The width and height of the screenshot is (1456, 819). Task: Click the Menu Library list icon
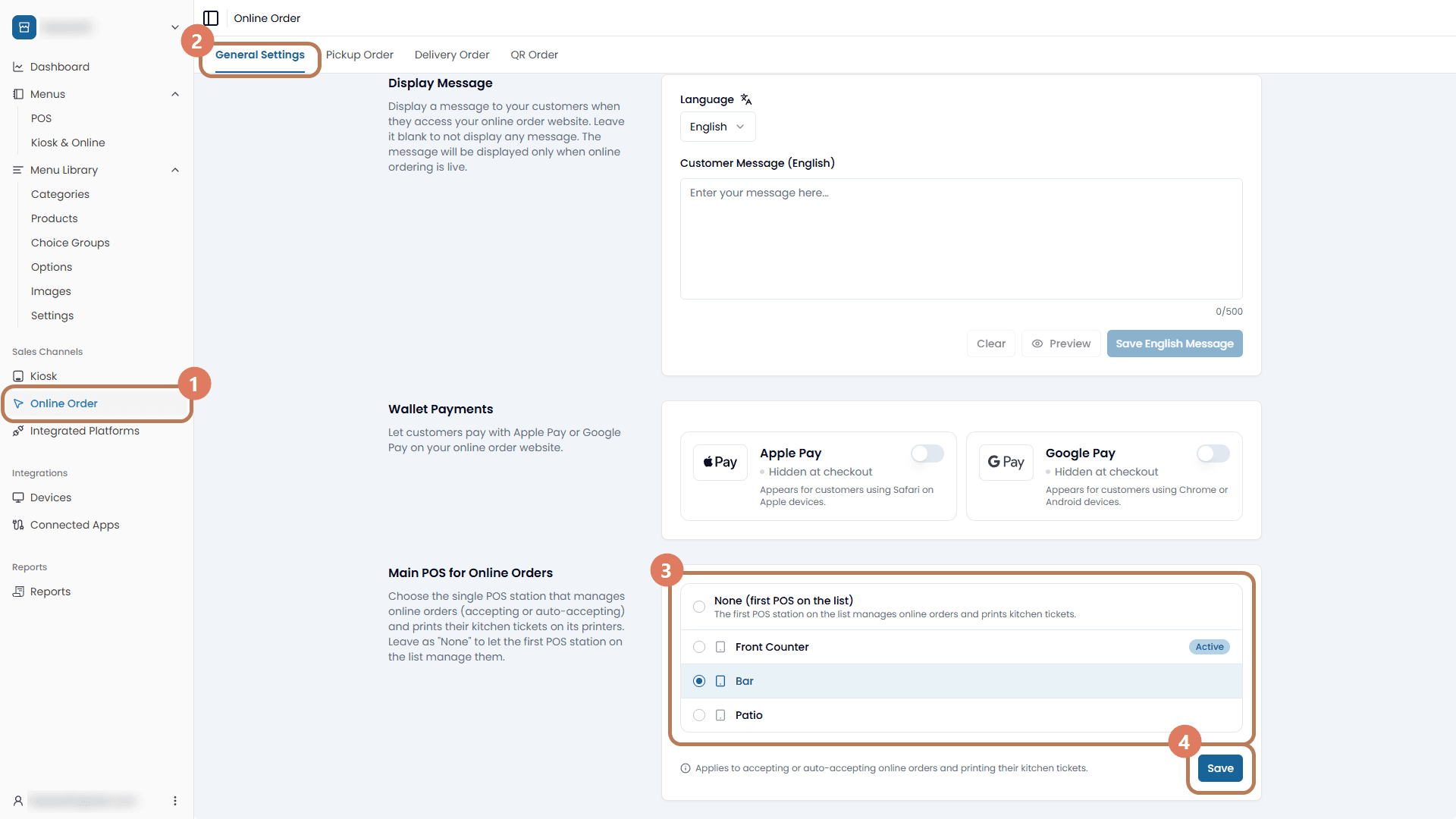18,170
